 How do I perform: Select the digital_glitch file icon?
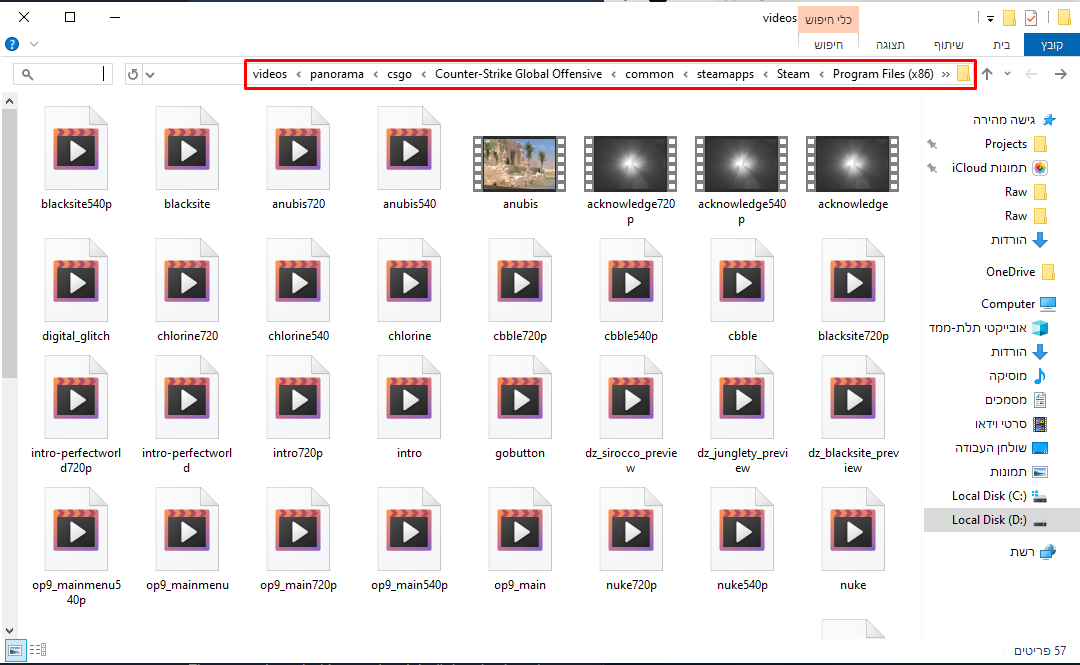click(76, 280)
